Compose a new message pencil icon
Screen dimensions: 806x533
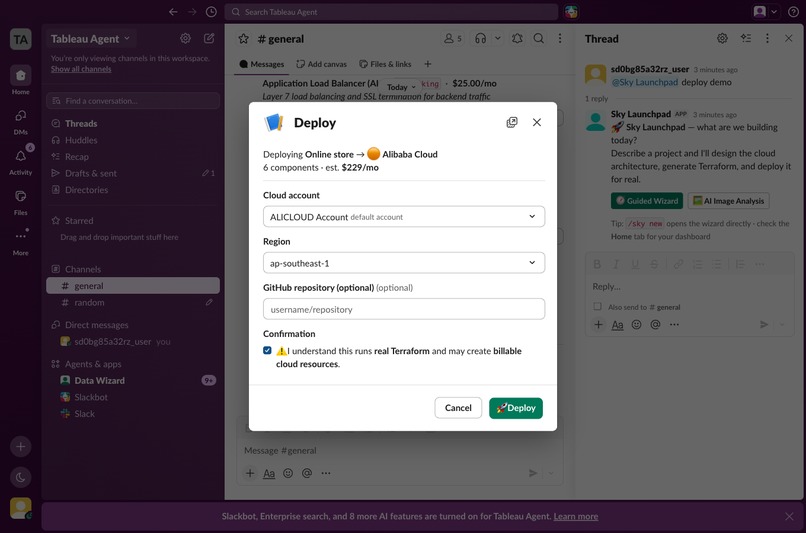click(x=209, y=38)
